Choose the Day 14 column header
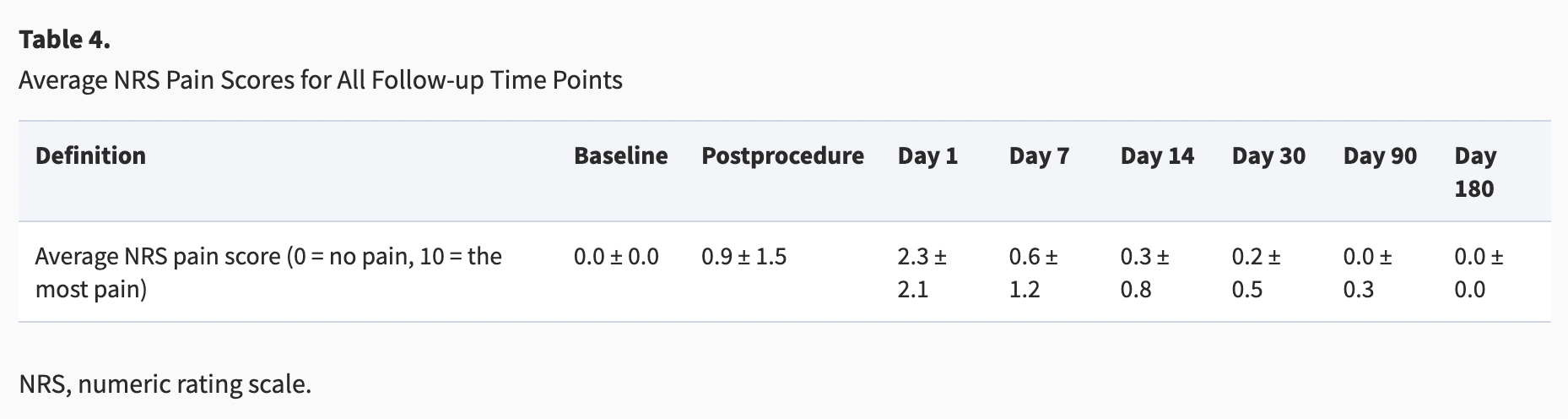The width and height of the screenshot is (1568, 419). (x=1157, y=155)
